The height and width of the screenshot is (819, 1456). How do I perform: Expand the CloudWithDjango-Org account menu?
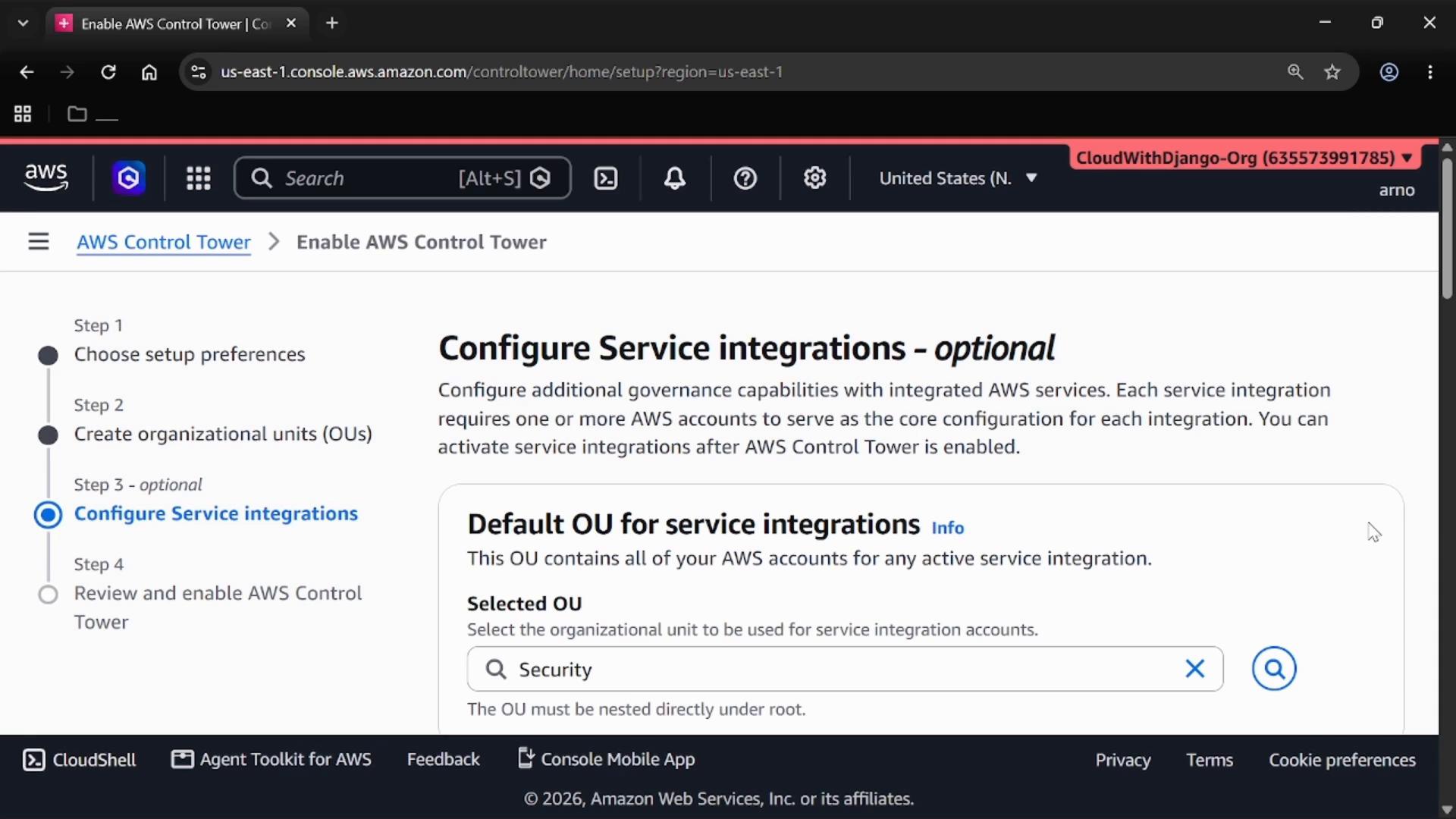click(1244, 158)
